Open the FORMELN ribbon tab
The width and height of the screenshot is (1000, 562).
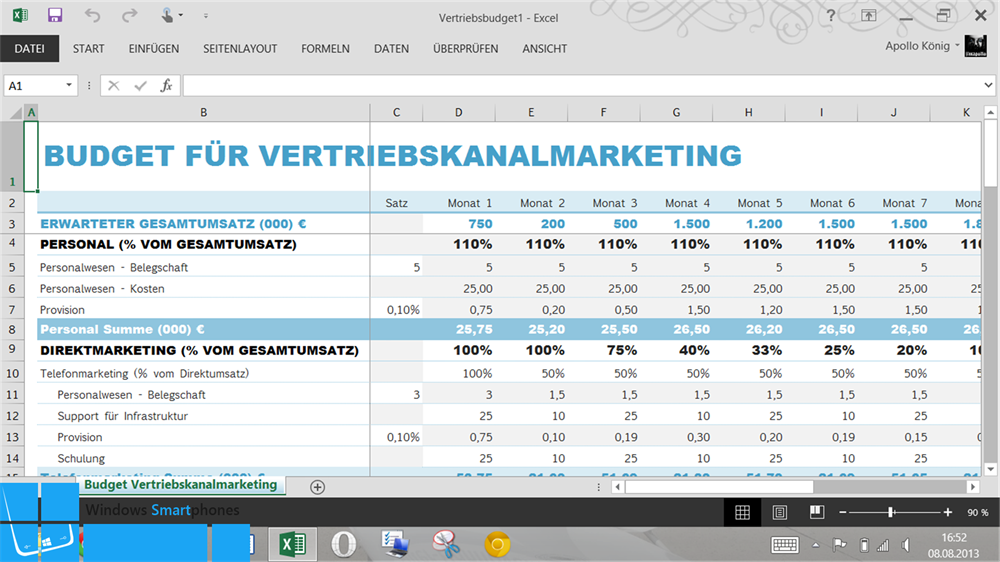point(325,49)
